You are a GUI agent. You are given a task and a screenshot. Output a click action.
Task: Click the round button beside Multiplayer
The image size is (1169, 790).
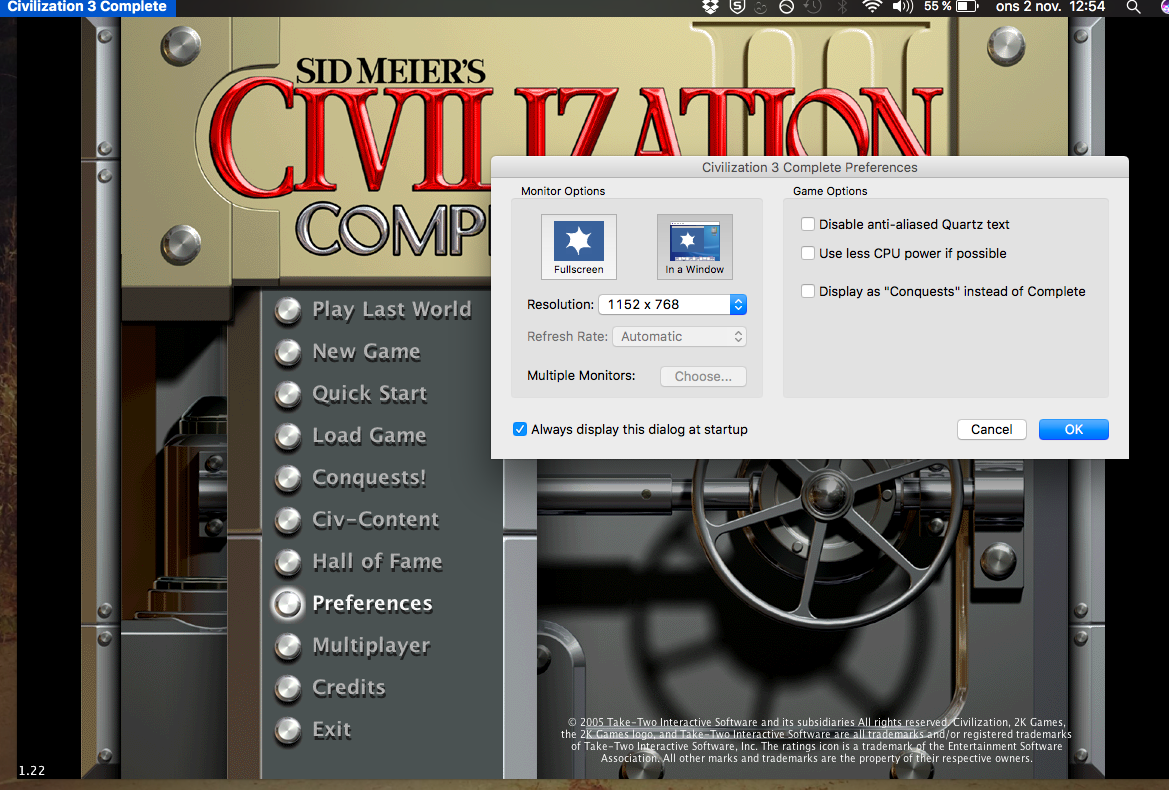pyautogui.click(x=288, y=646)
